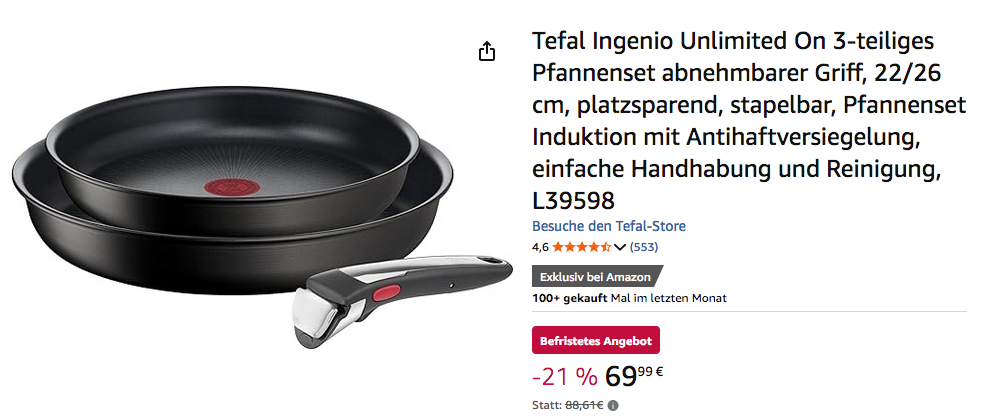This screenshot has height=419, width=988.
Task: Click the Exklusiv bei Amazon badge
Action: [x=597, y=277]
